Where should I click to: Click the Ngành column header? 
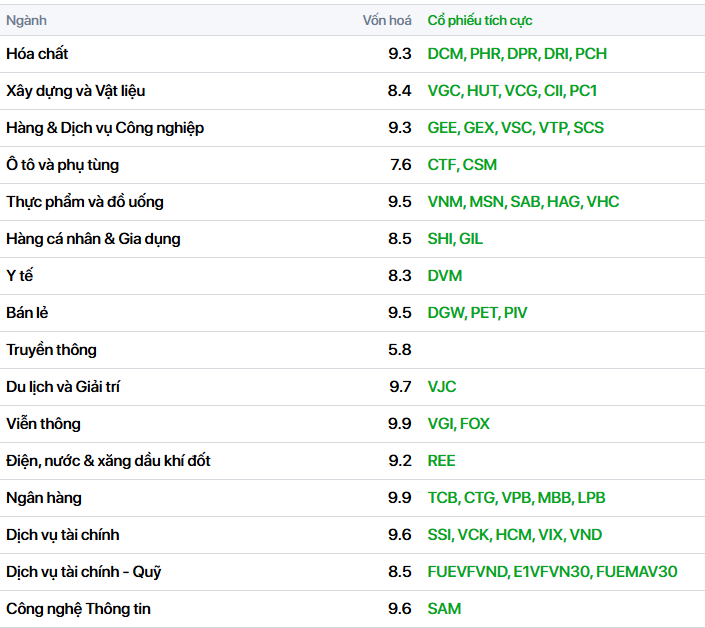(26, 20)
